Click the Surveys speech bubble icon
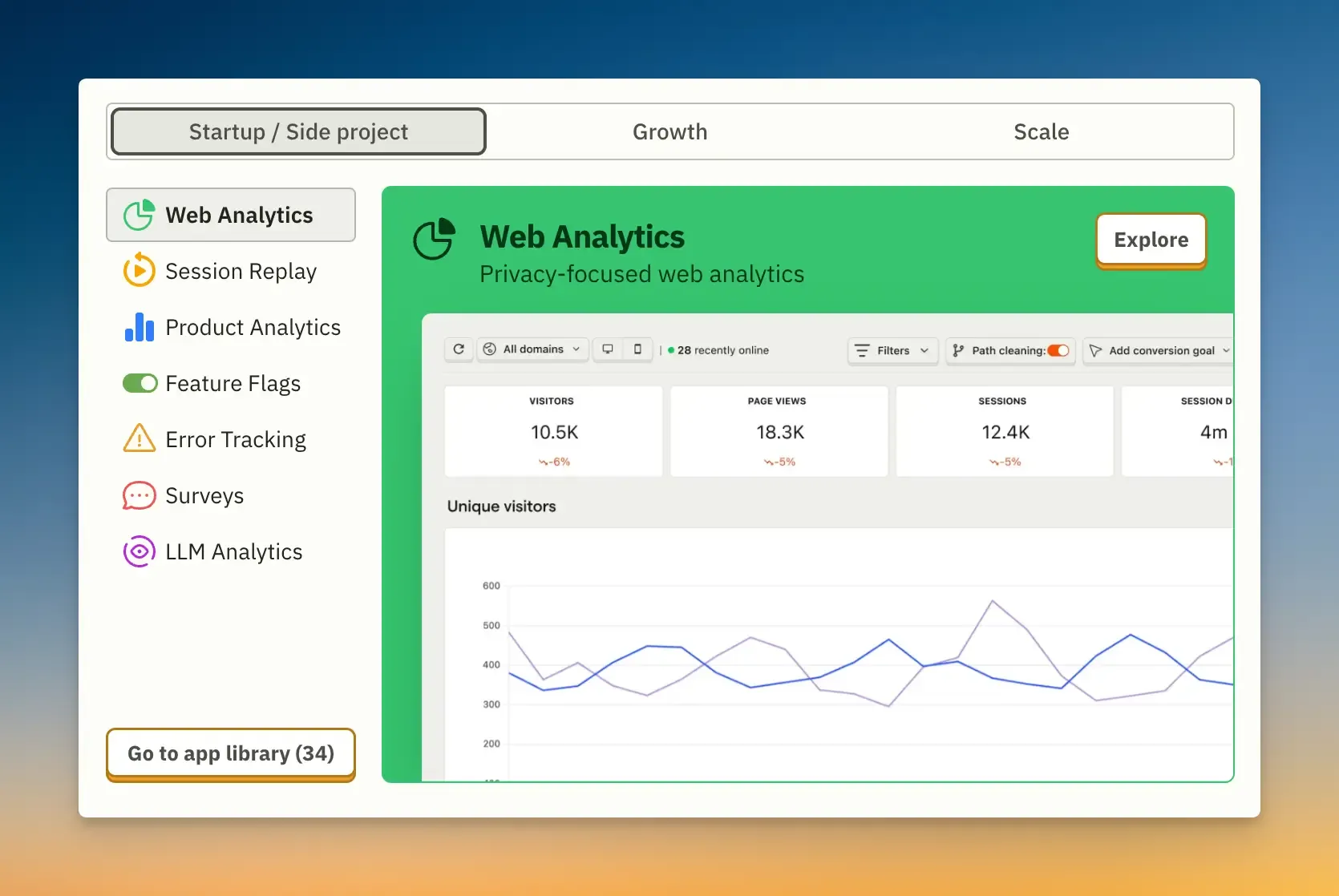1339x896 pixels. point(139,495)
